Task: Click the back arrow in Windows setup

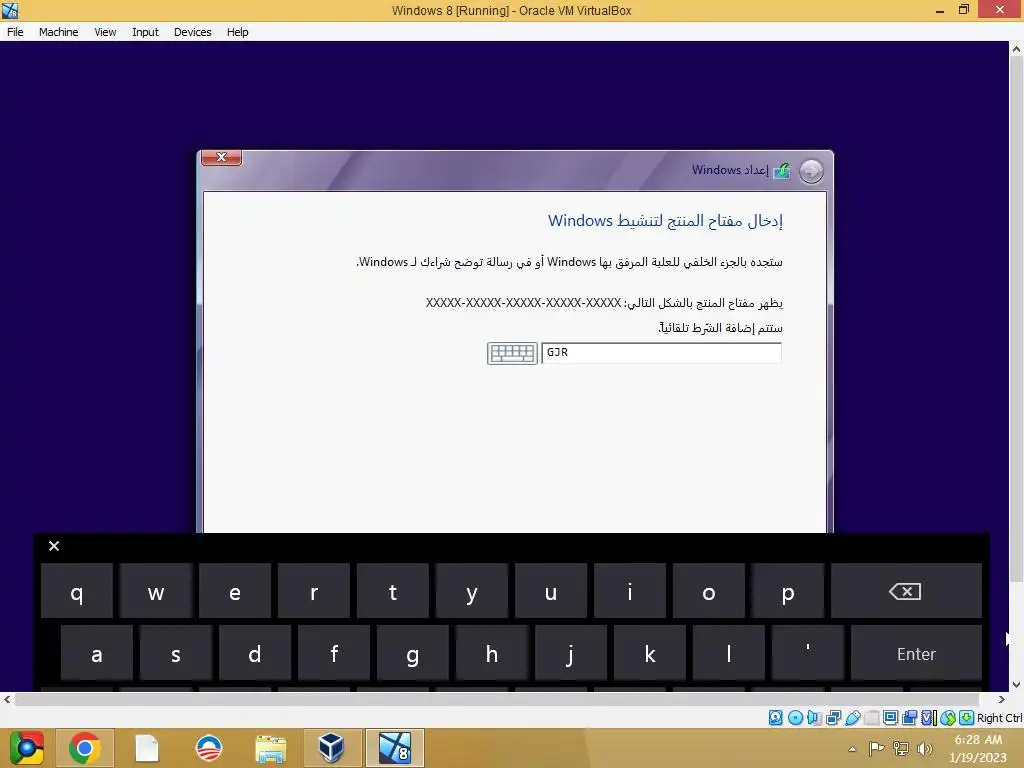Action: tap(811, 171)
